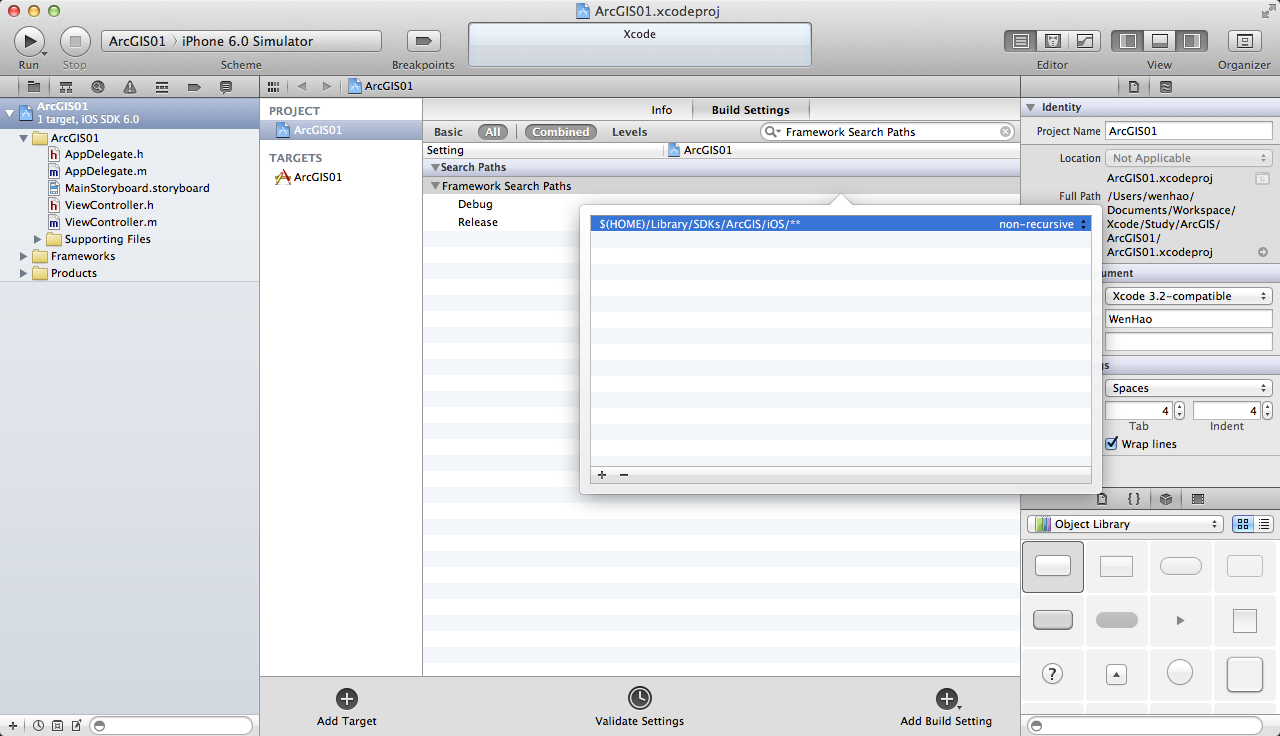Open the Xcode 3.2-compatible dropdown
Viewport: 1280px width, 736px height.
[1188, 296]
